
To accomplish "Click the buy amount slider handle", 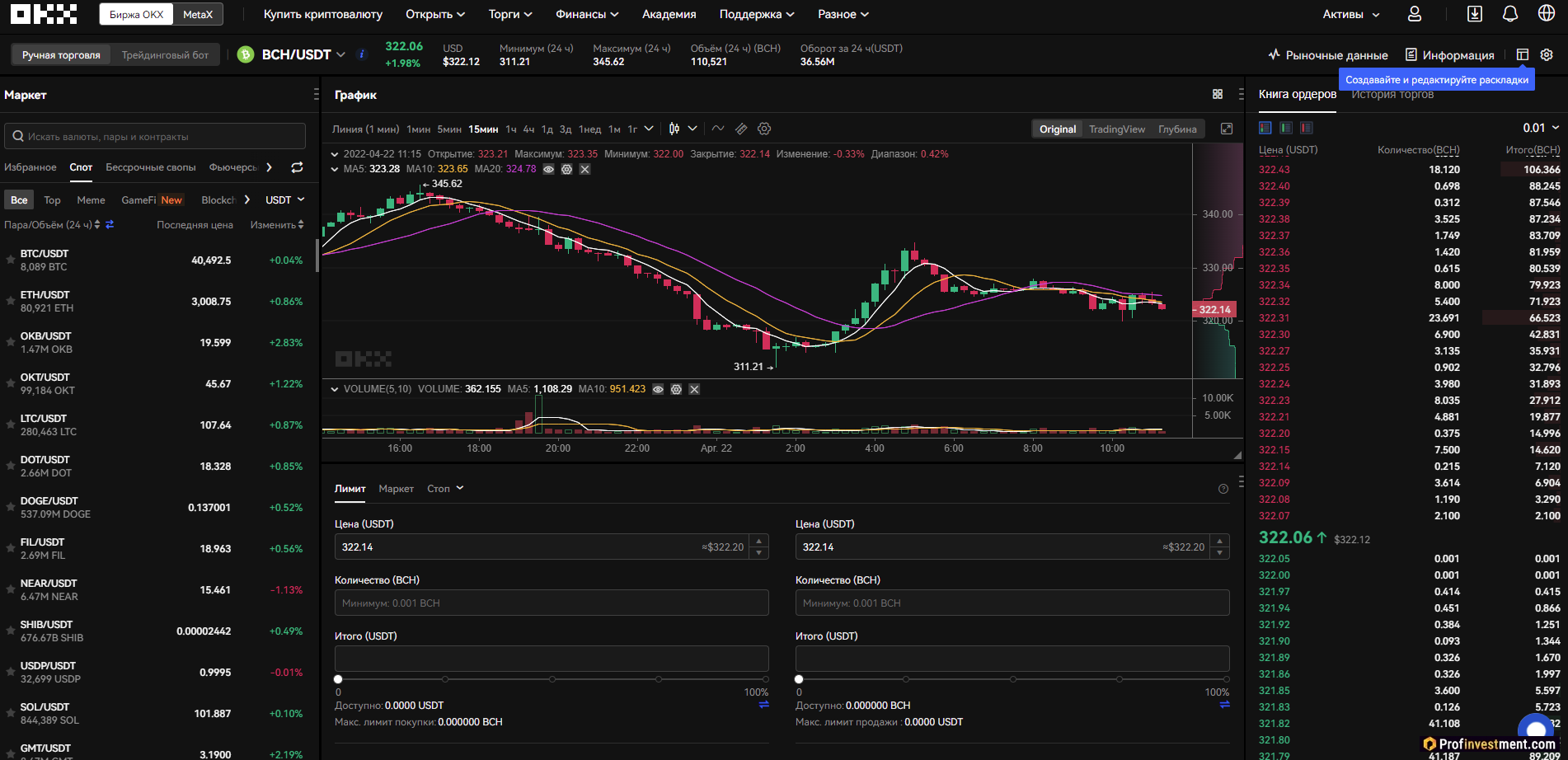I will click(x=338, y=679).
